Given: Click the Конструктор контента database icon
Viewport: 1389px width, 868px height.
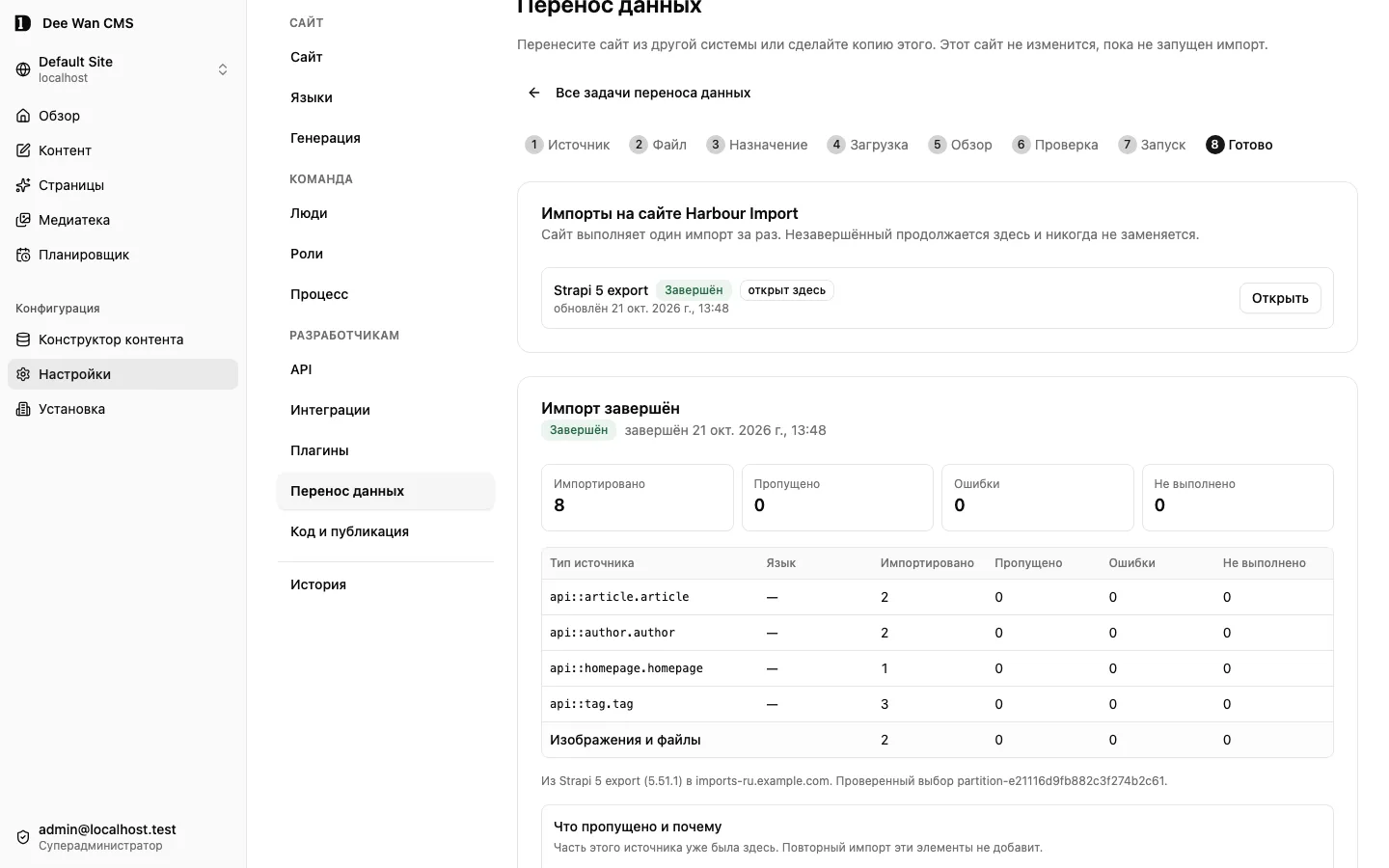Looking at the screenshot, I should click(x=23, y=339).
